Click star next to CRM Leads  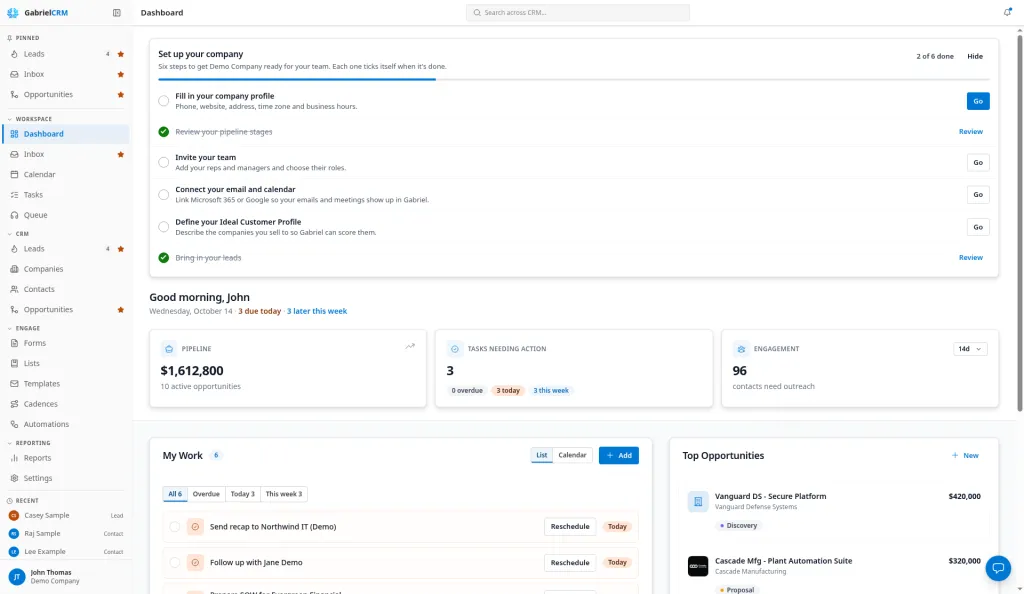click(121, 249)
